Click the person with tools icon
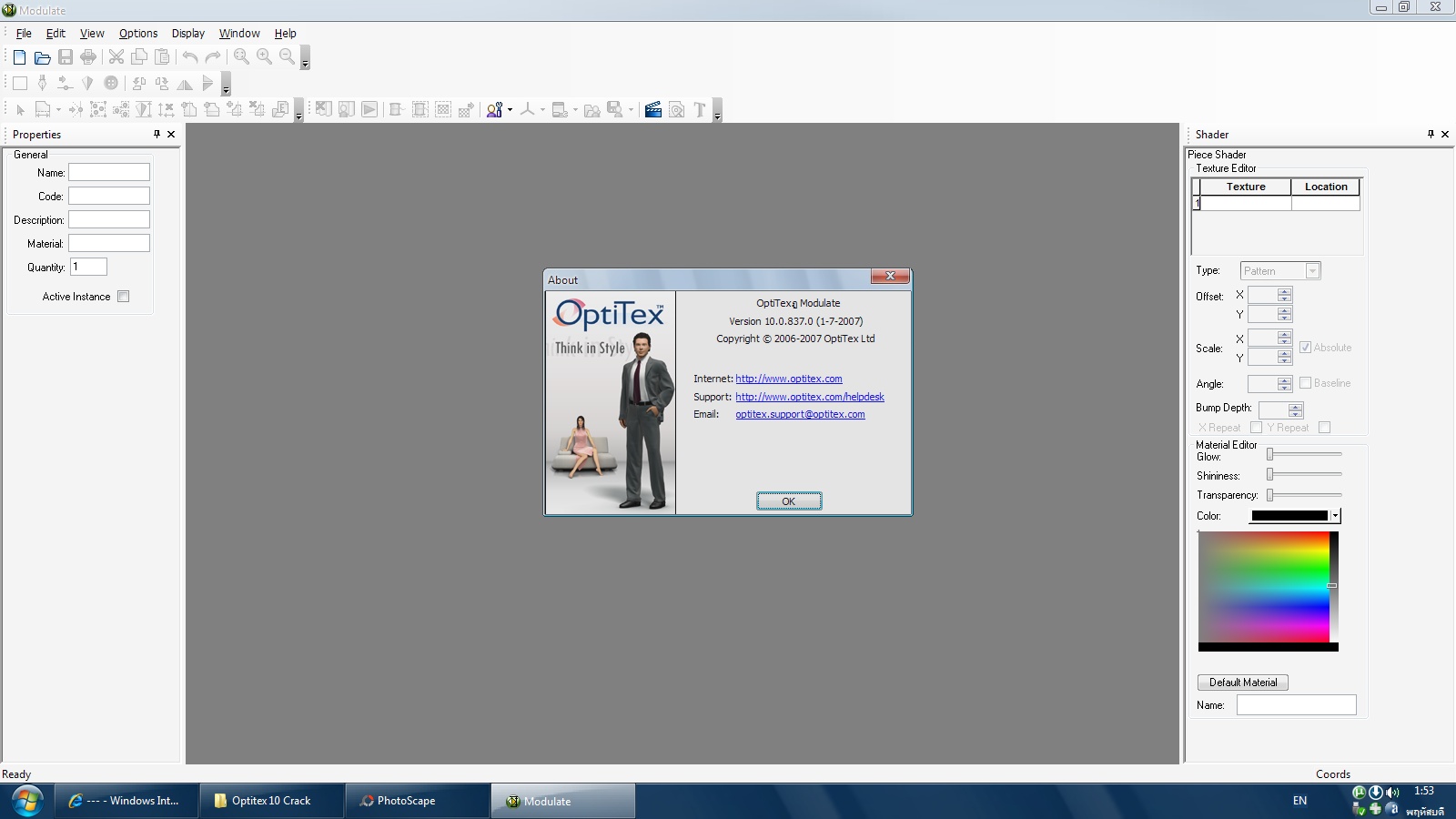This screenshot has height=819, width=1456. point(494,110)
